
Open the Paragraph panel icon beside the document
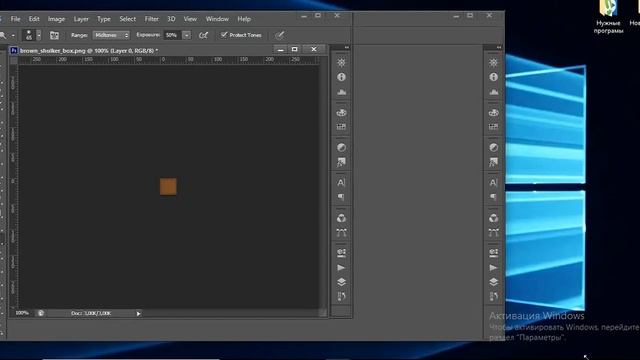click(x=342, y=197)
